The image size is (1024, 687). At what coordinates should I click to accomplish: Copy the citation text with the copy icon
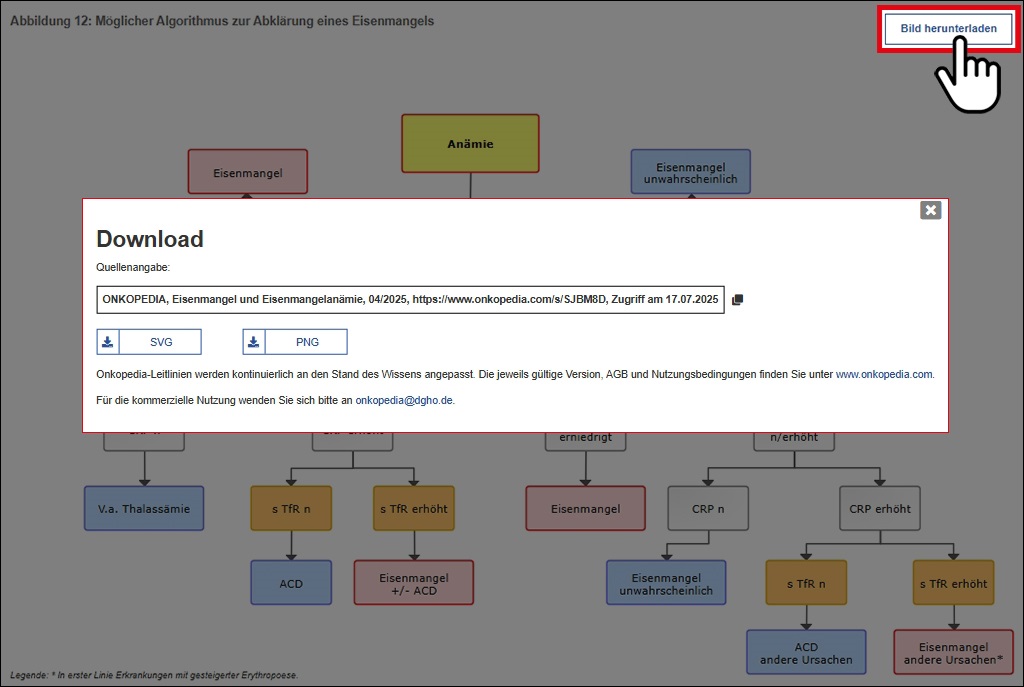[738, 299]
